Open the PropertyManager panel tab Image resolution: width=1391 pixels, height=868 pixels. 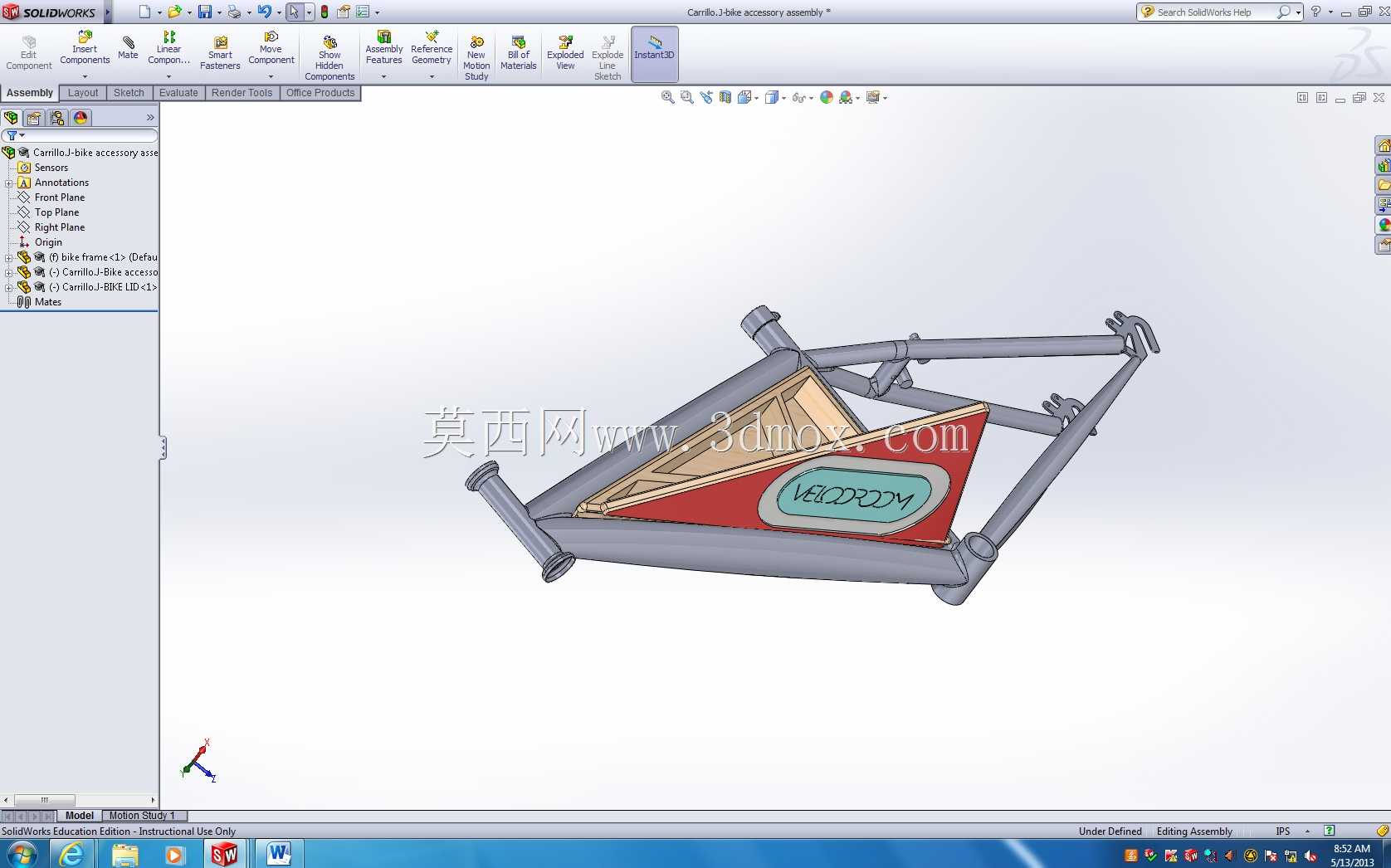(34, 118)
